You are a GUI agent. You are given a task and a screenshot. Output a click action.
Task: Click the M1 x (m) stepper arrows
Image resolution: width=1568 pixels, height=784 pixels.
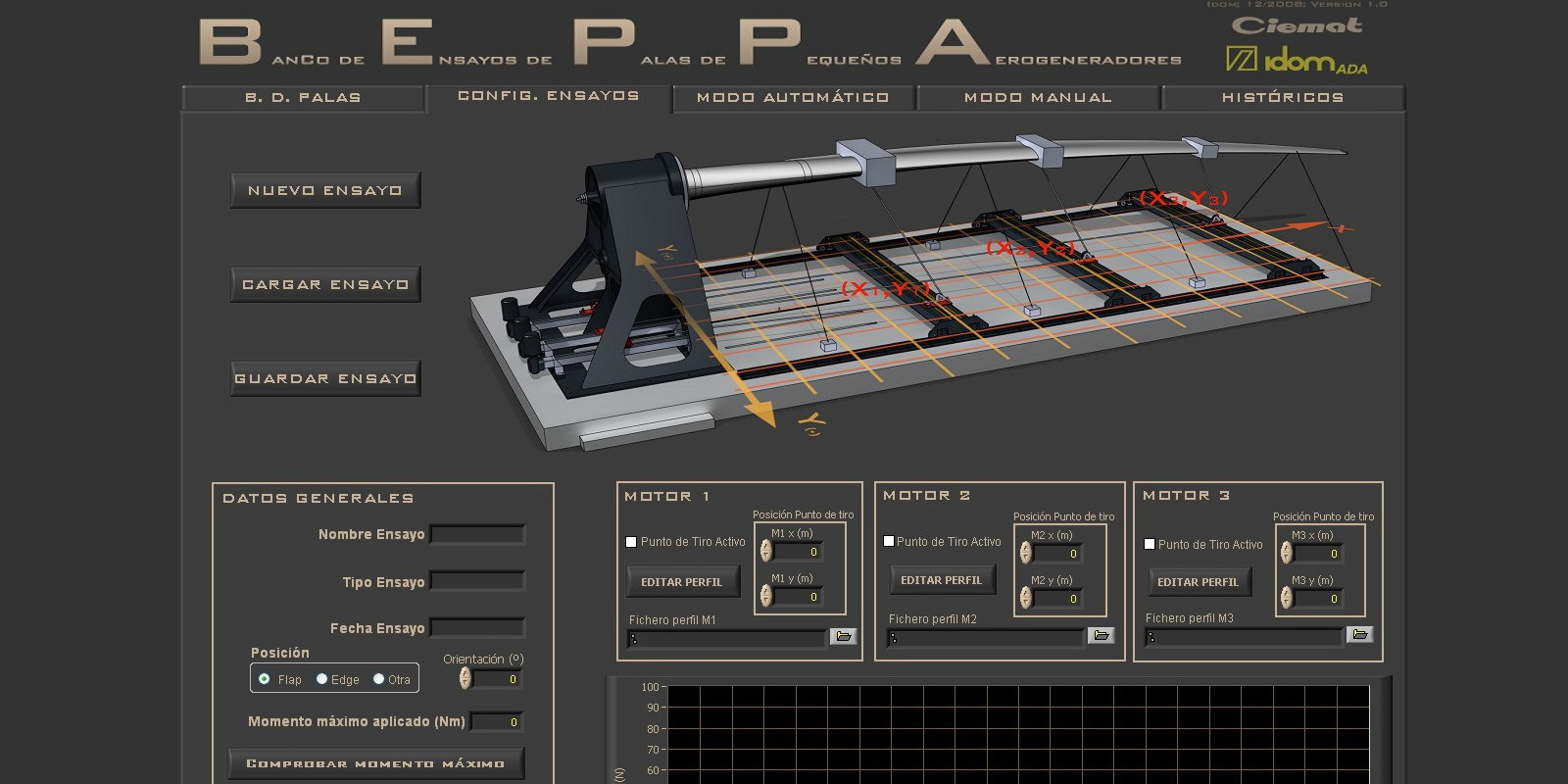pos(765,552)
